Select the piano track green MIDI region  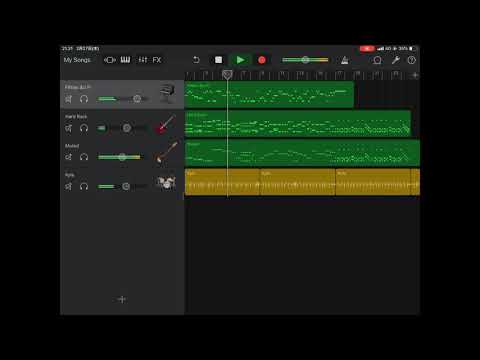[x=269, y=94]
